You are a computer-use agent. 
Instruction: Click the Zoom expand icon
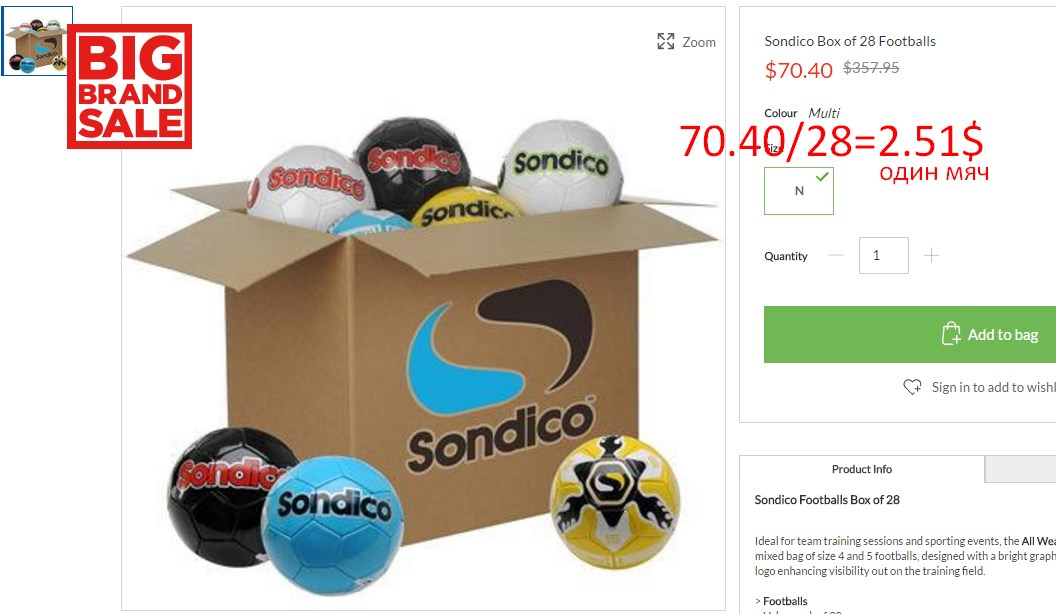pos(665,42)
